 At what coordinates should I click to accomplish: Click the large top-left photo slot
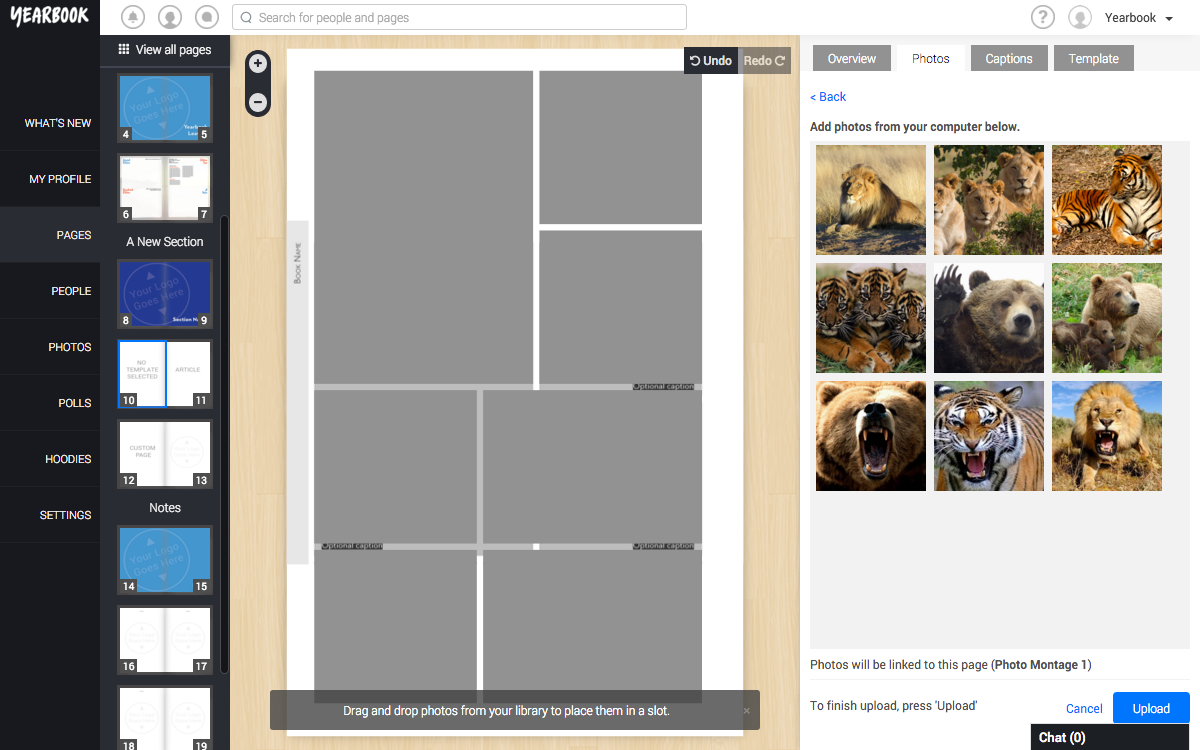click(423, 227)
